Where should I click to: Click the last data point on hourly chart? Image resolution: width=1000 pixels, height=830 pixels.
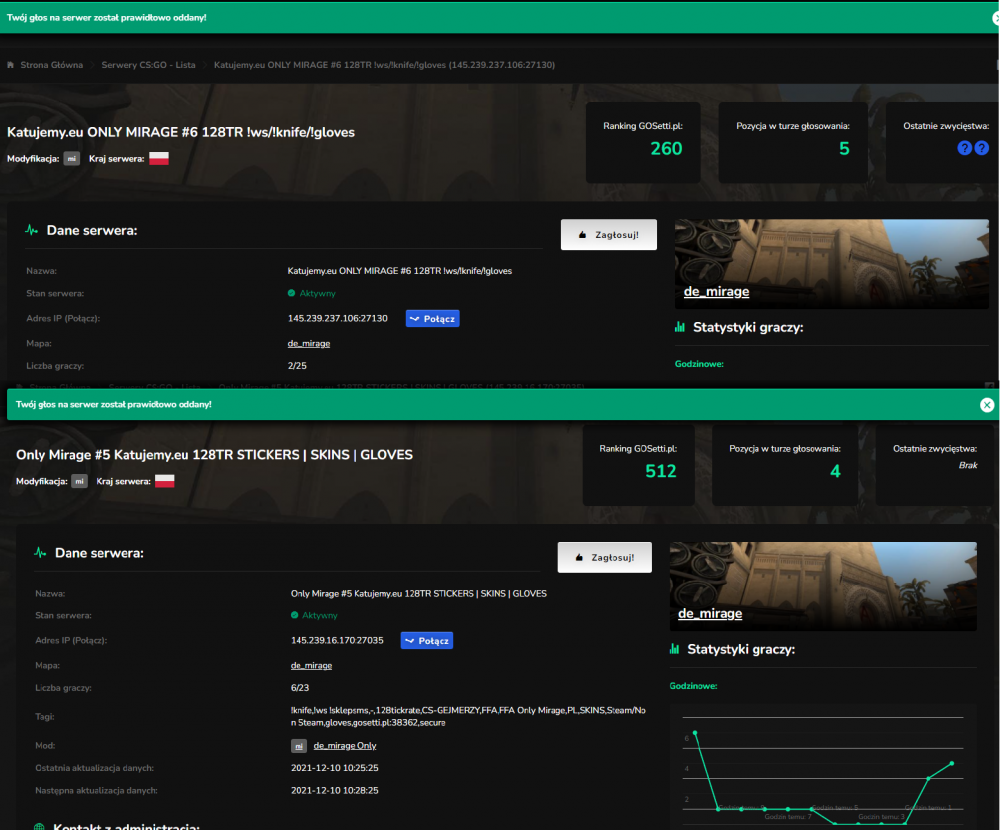(x=952, y=764)
